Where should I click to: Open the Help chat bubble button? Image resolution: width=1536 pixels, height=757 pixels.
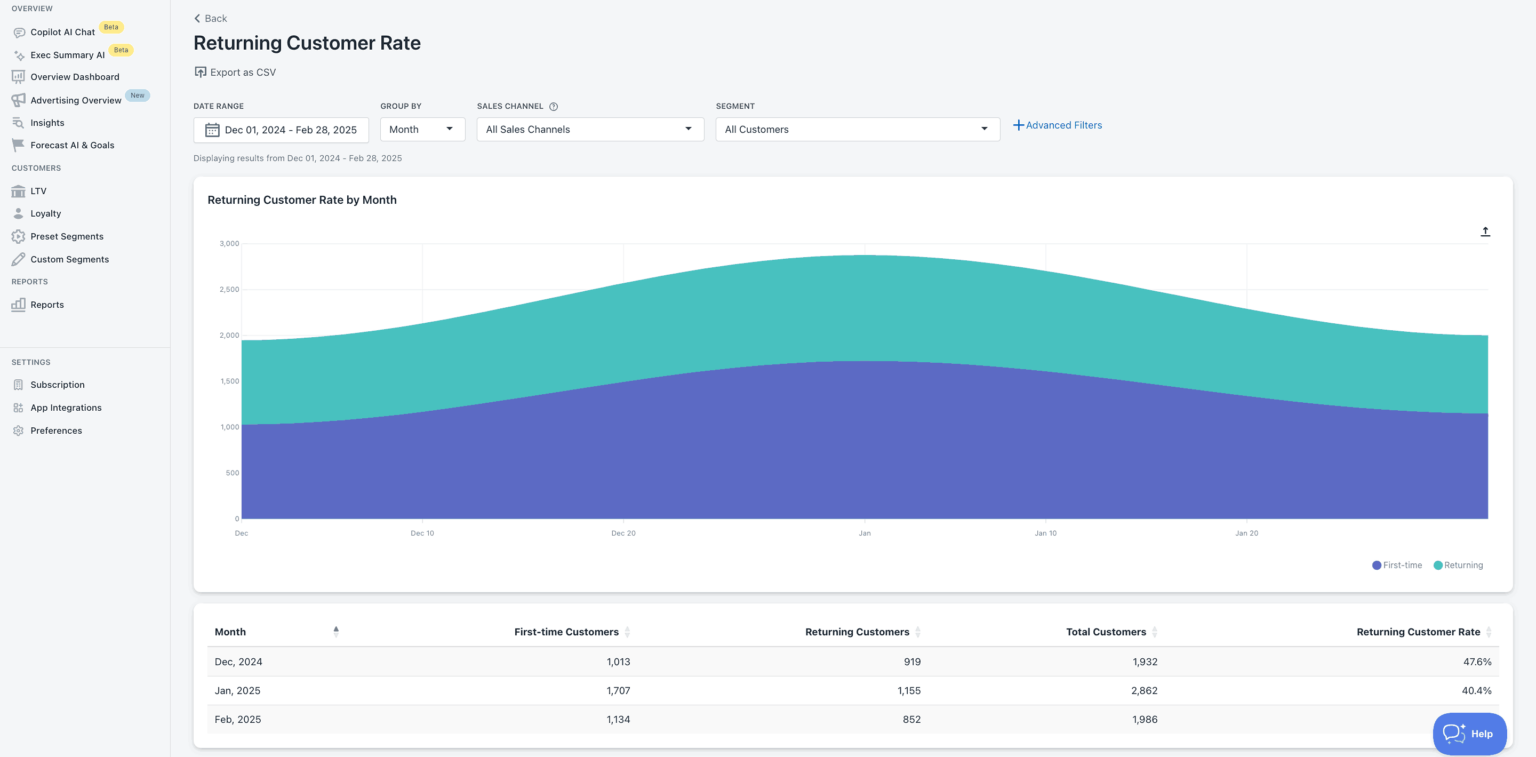point(1469,733)
